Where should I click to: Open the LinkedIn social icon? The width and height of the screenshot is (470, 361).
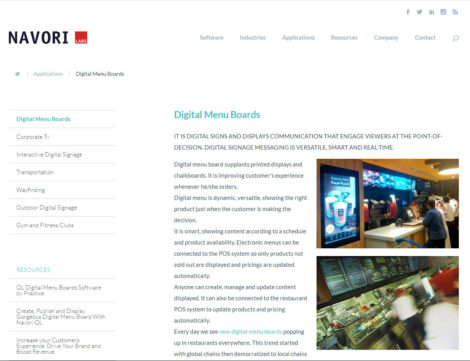pyautogui.click(x=431, y=12)
